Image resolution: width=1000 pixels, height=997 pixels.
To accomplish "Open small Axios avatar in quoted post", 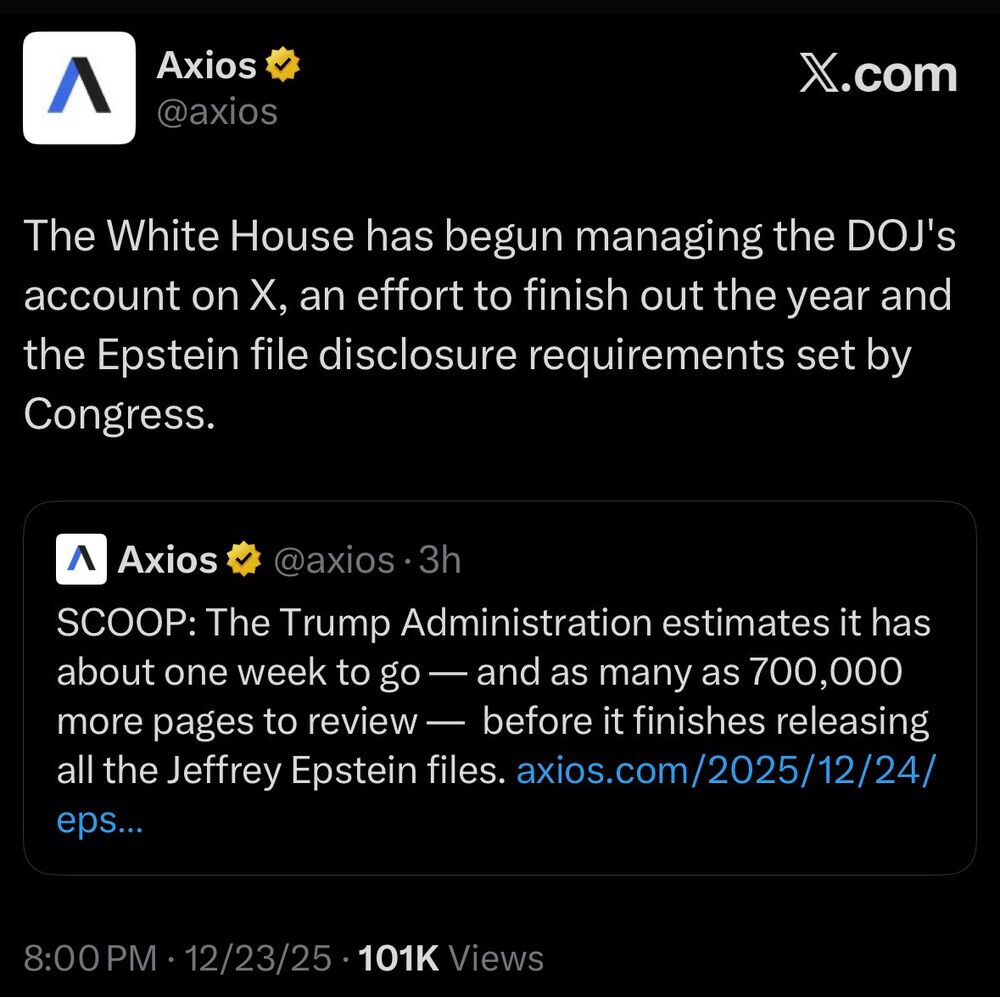I will pyautogui.click(x=82, y=560).
